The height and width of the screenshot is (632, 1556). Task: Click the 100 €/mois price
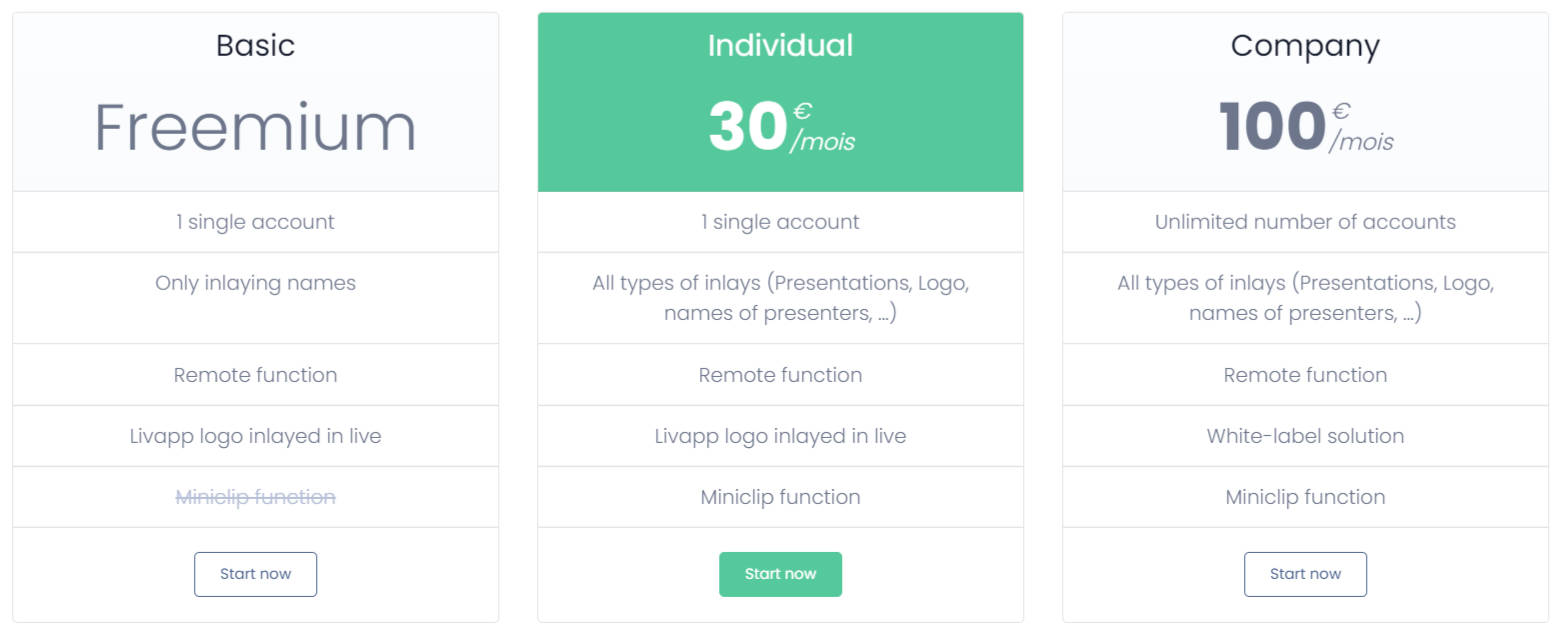tap(1305, 128)
